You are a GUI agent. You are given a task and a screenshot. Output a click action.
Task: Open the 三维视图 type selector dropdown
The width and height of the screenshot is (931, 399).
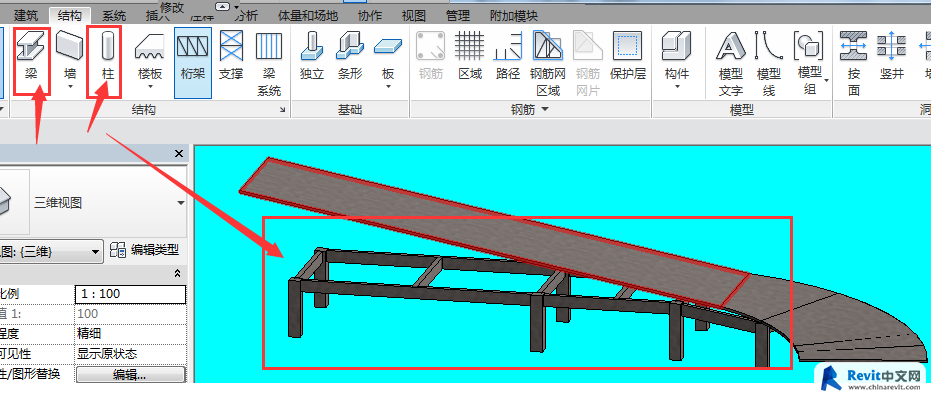181,203
